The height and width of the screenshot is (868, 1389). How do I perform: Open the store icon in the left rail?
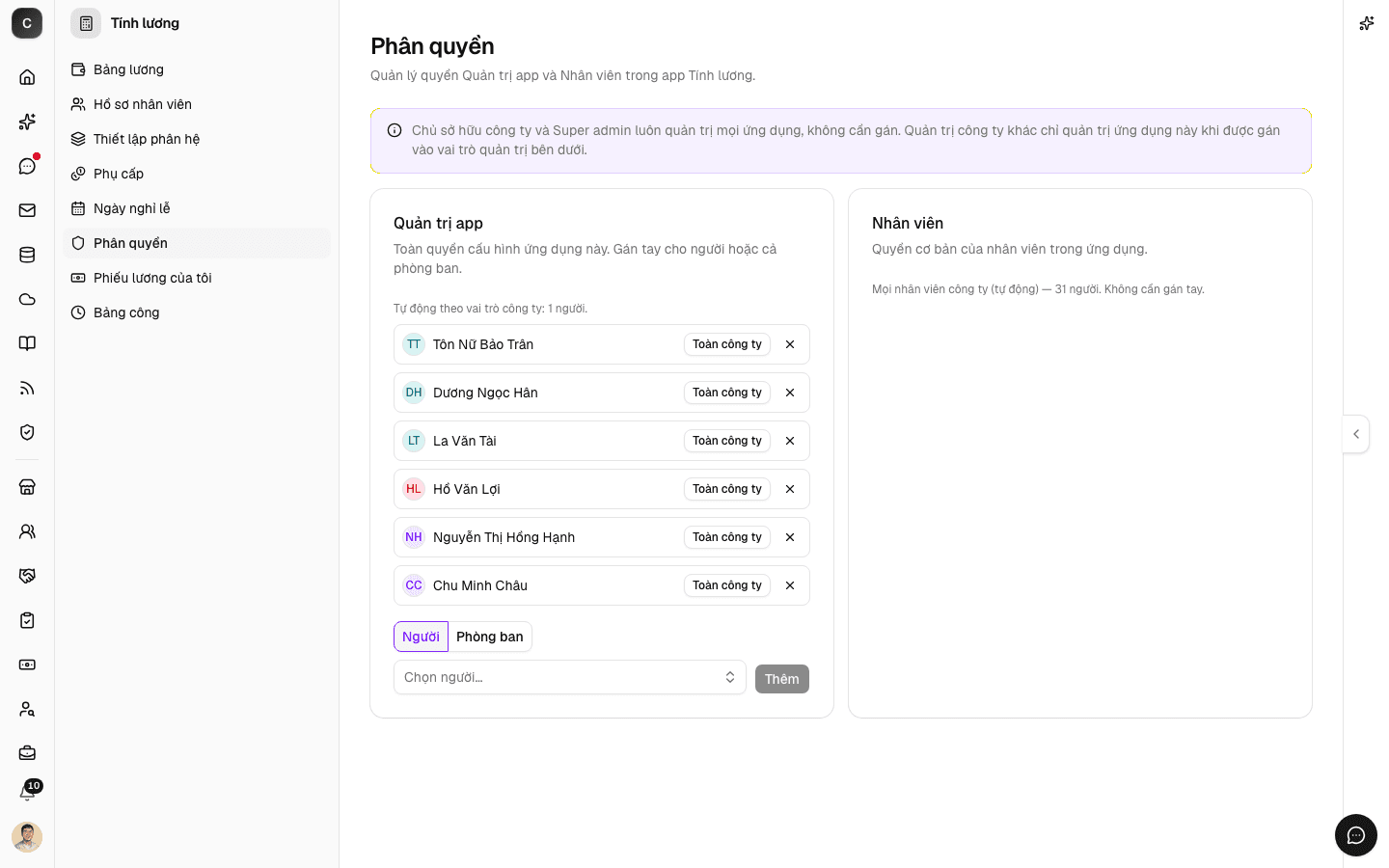coord(27,487)
